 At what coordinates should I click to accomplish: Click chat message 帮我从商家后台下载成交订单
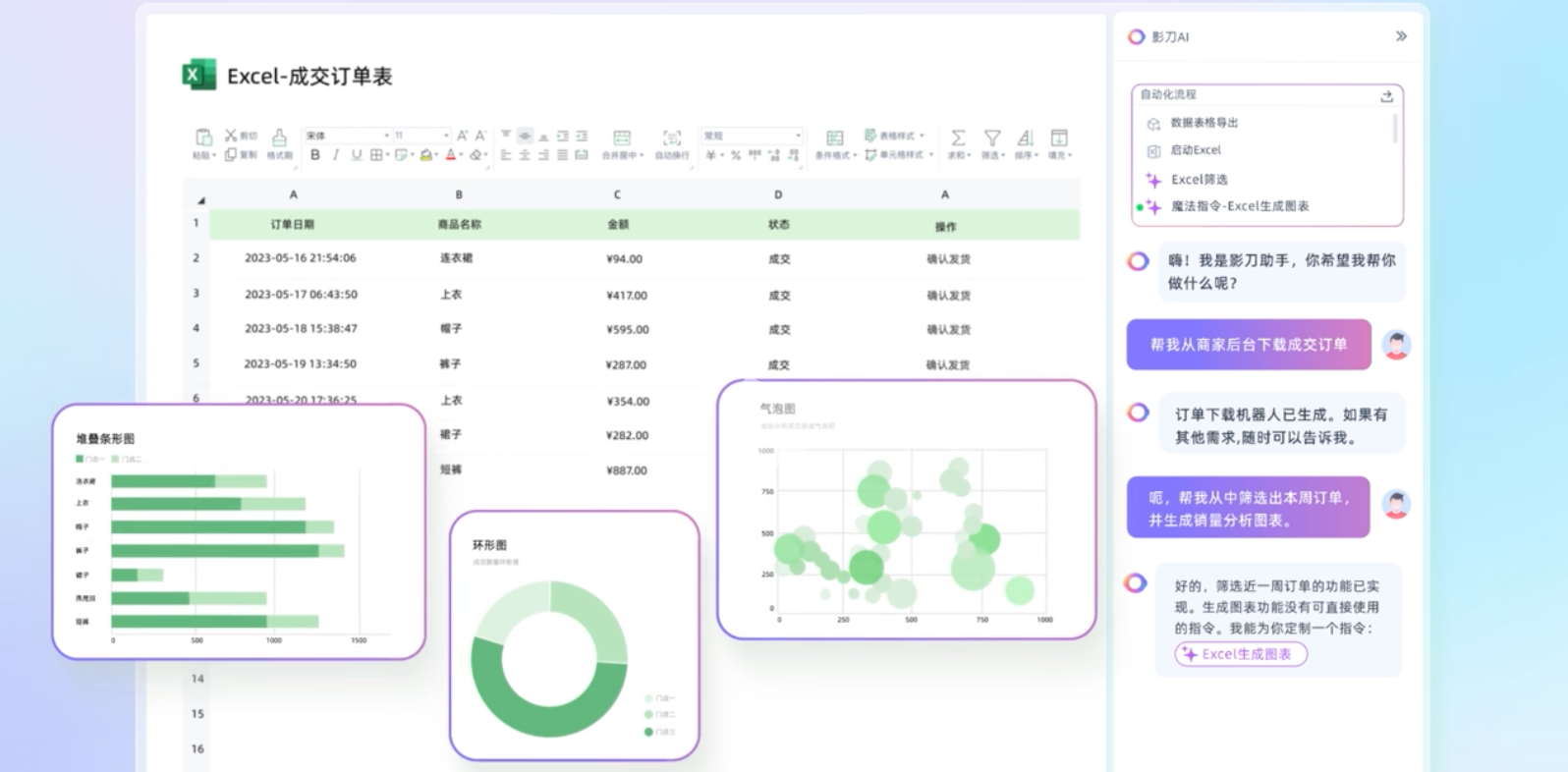[1249, 345]
